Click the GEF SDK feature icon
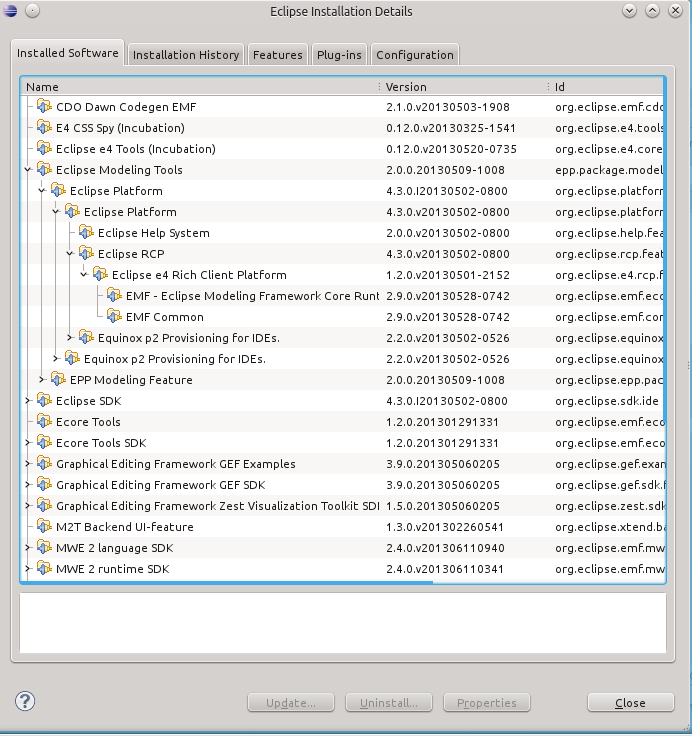The height and width of the screenshot is (736, 692). tap(44, 484)
